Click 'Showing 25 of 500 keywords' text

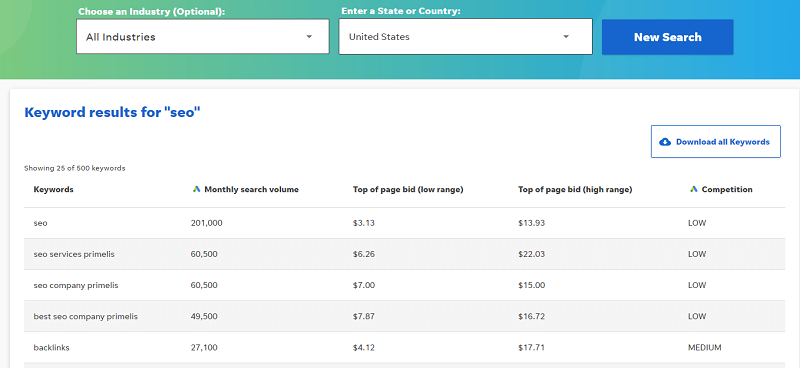coord(74,168)
